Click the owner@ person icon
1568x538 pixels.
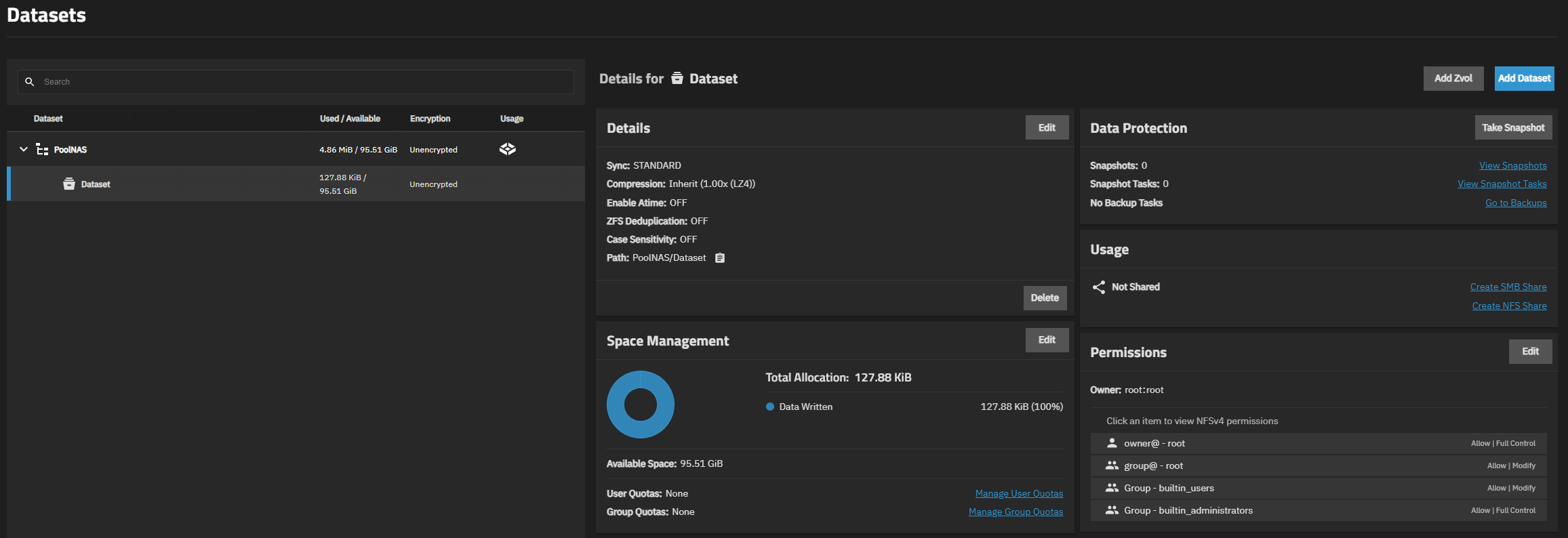pyautogui.click(x=1112, y=443)
